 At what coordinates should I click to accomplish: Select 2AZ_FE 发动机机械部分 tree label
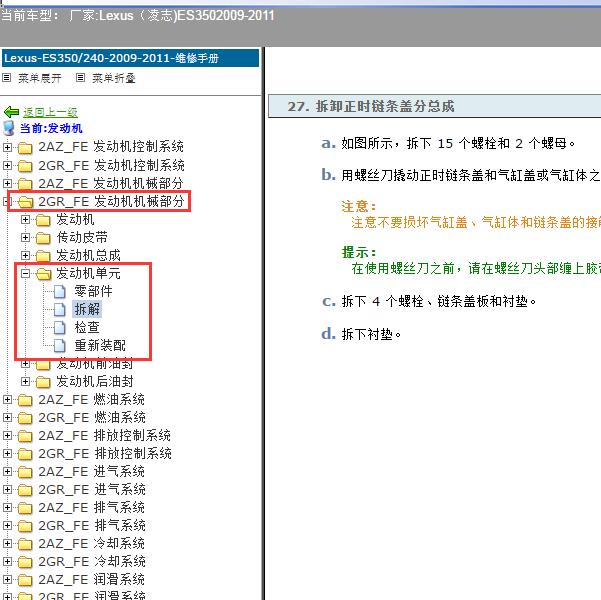(111, 183)
